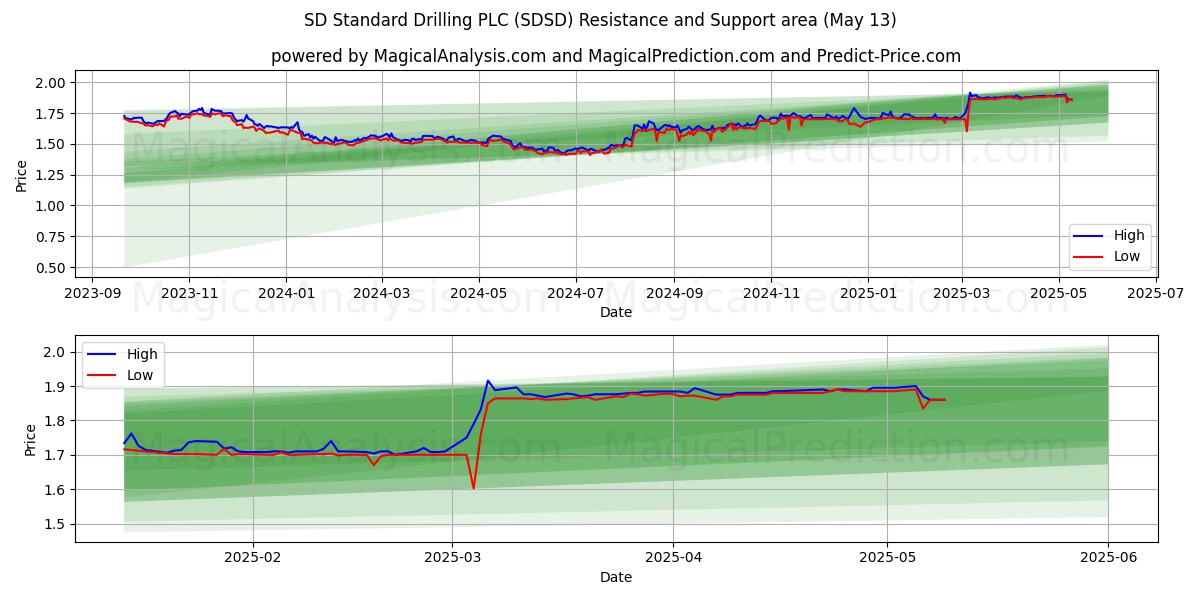Screen dimensions: 1200x600
Task: Click 'High' in the bottom chart legend
Action: pyautogui.click(x=142, y=354)
